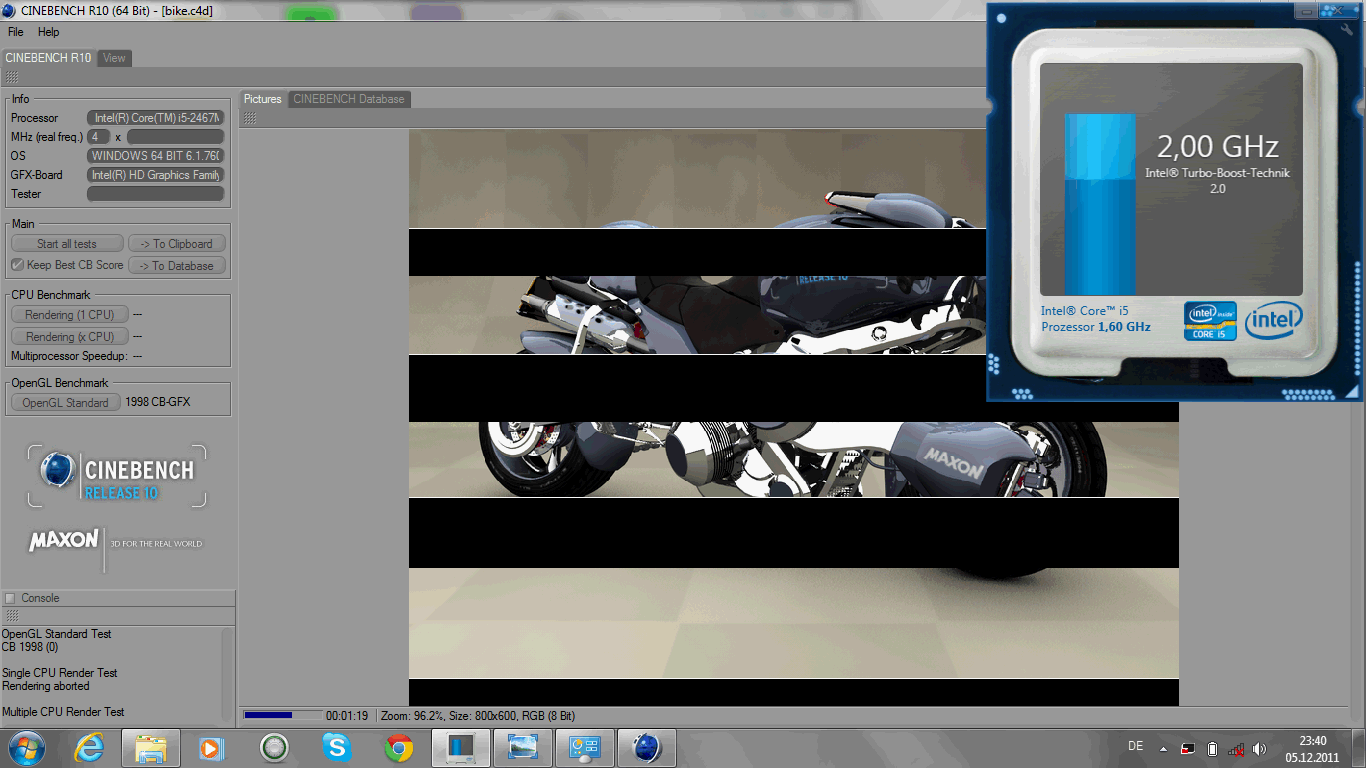
Task: Launch Google Chrome from taskbar
Action: coord(399,747)
